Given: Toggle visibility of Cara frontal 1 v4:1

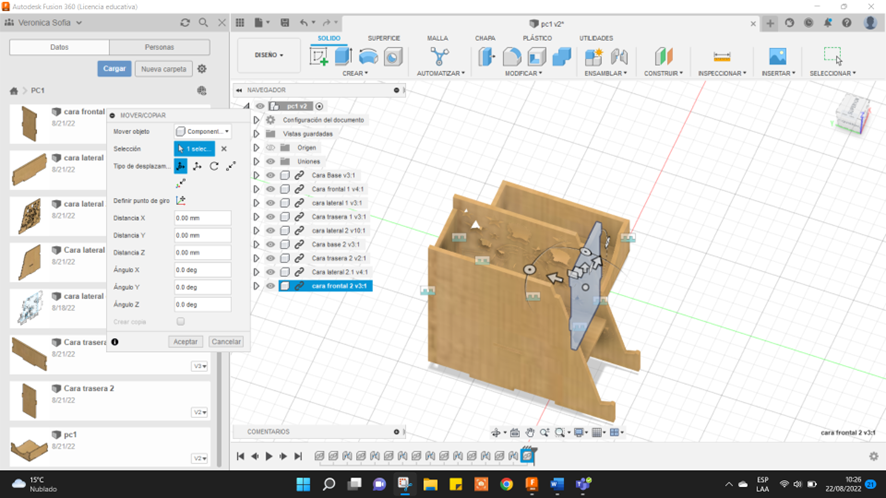Looking at the screenshot, I should (x=271, y=189).
